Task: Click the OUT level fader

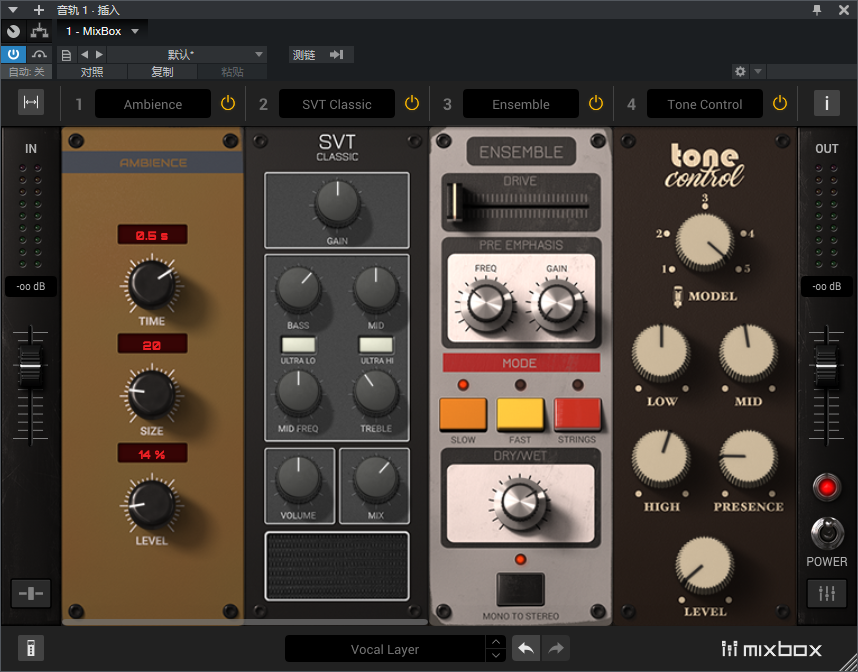Action: point(826,366)
